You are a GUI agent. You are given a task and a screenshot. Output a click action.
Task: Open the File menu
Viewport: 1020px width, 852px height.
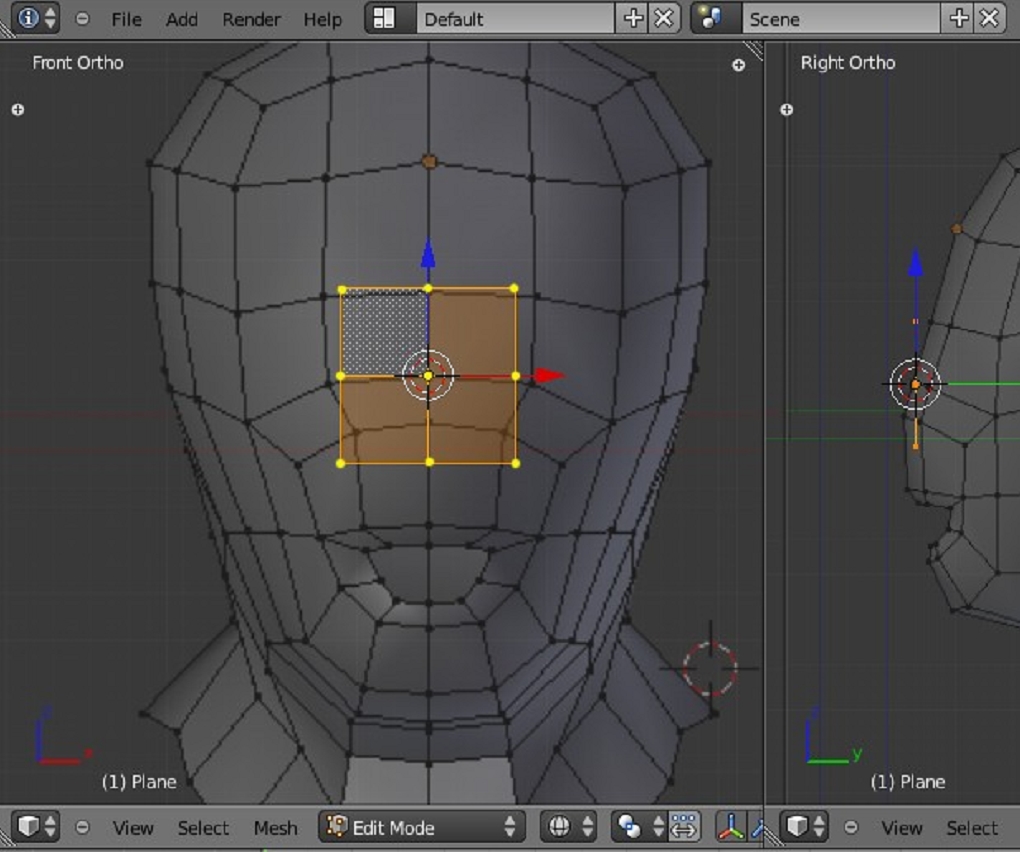(x=126, y=19)
